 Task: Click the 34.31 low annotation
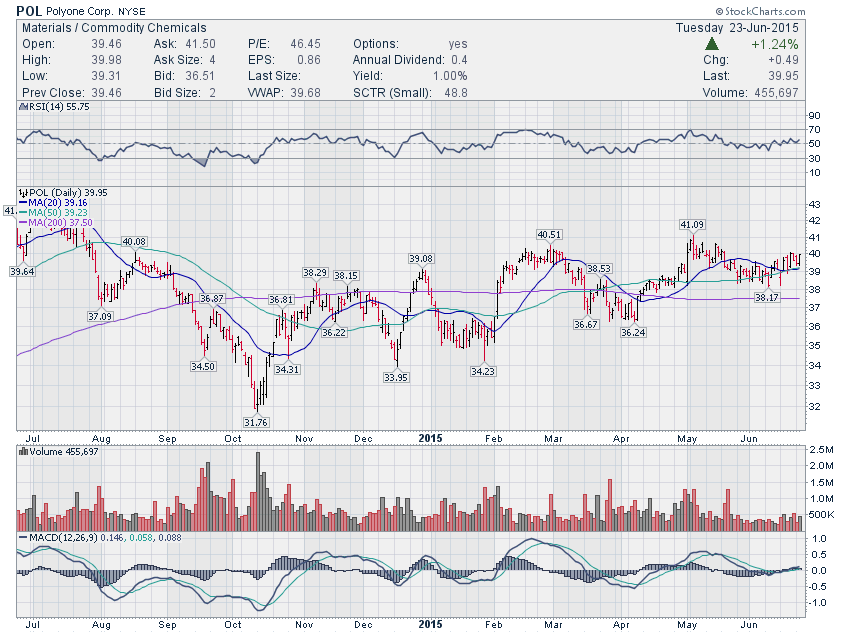(287, 369)
